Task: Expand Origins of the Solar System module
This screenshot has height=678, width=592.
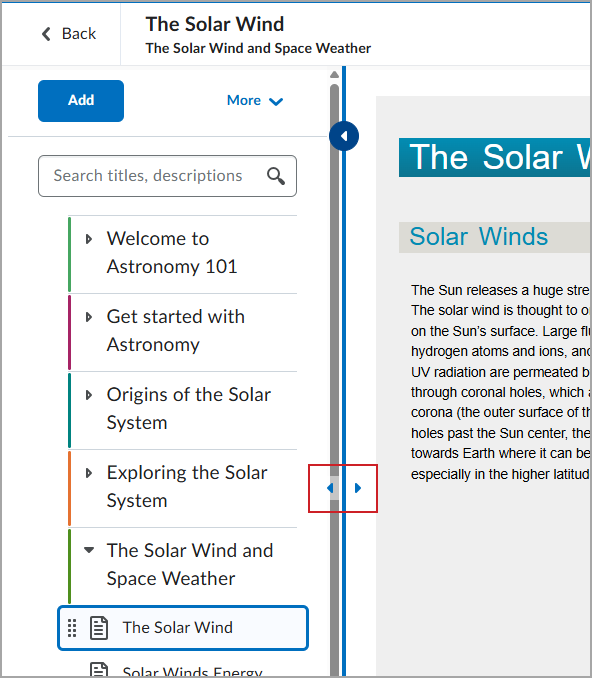Action: [x=89, y=395]
